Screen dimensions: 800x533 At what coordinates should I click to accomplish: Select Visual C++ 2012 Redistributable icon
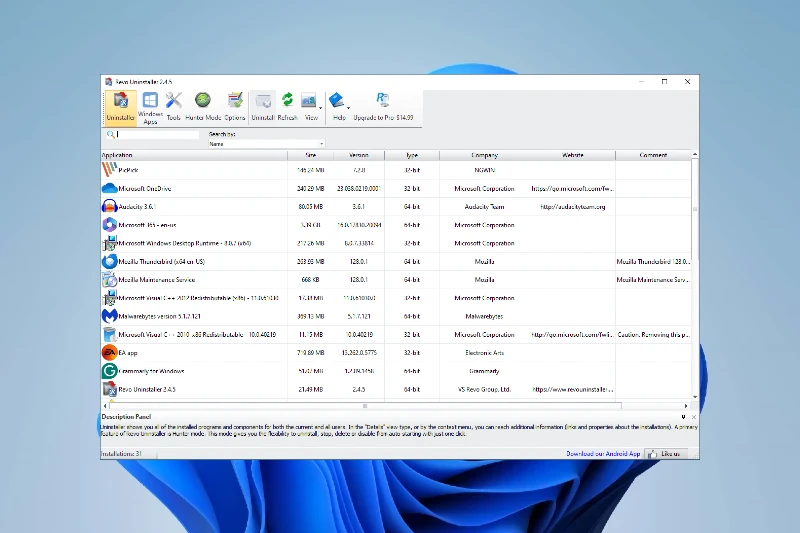tap(109, 298)
